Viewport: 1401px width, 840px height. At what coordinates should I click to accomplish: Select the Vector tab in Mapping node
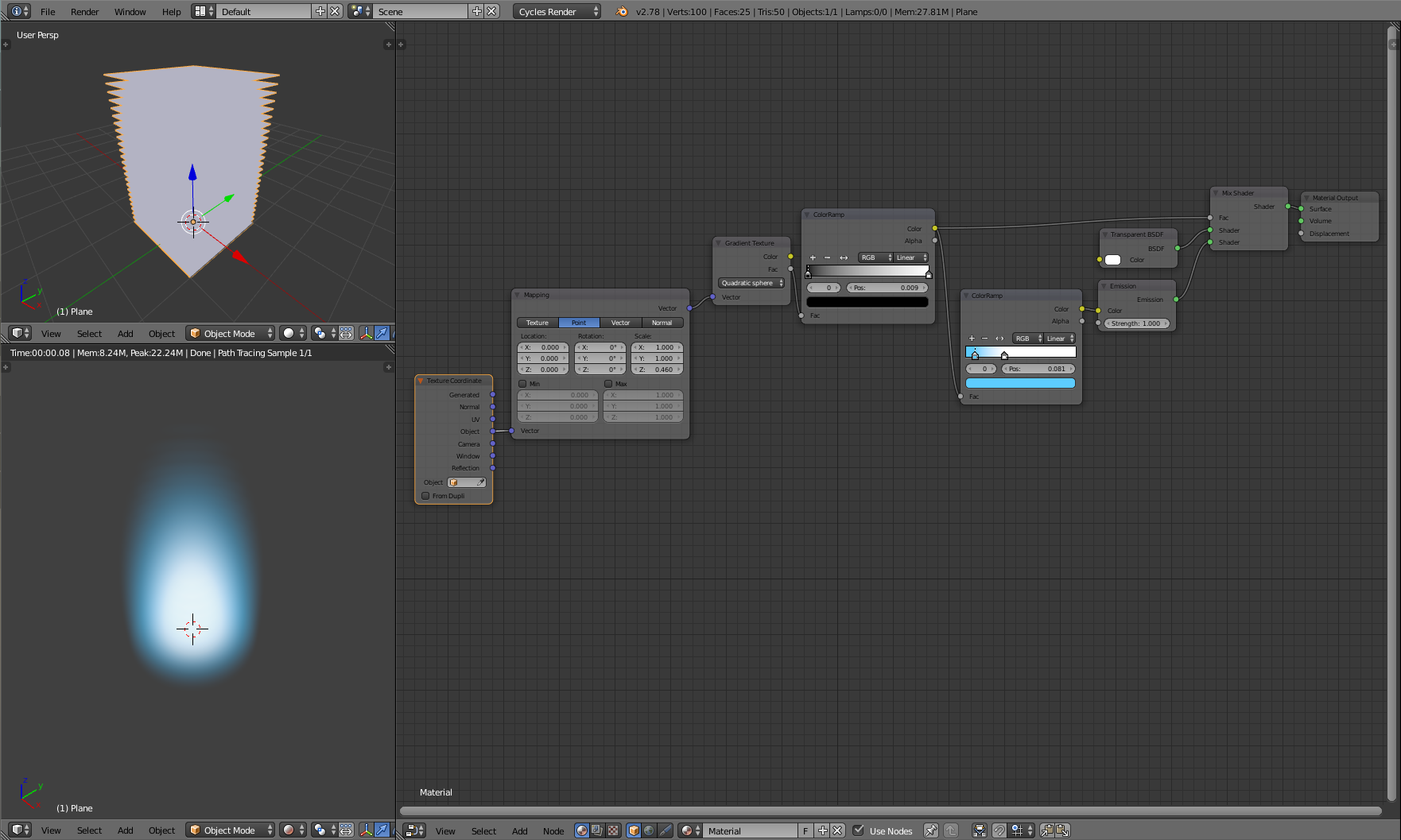620,323
